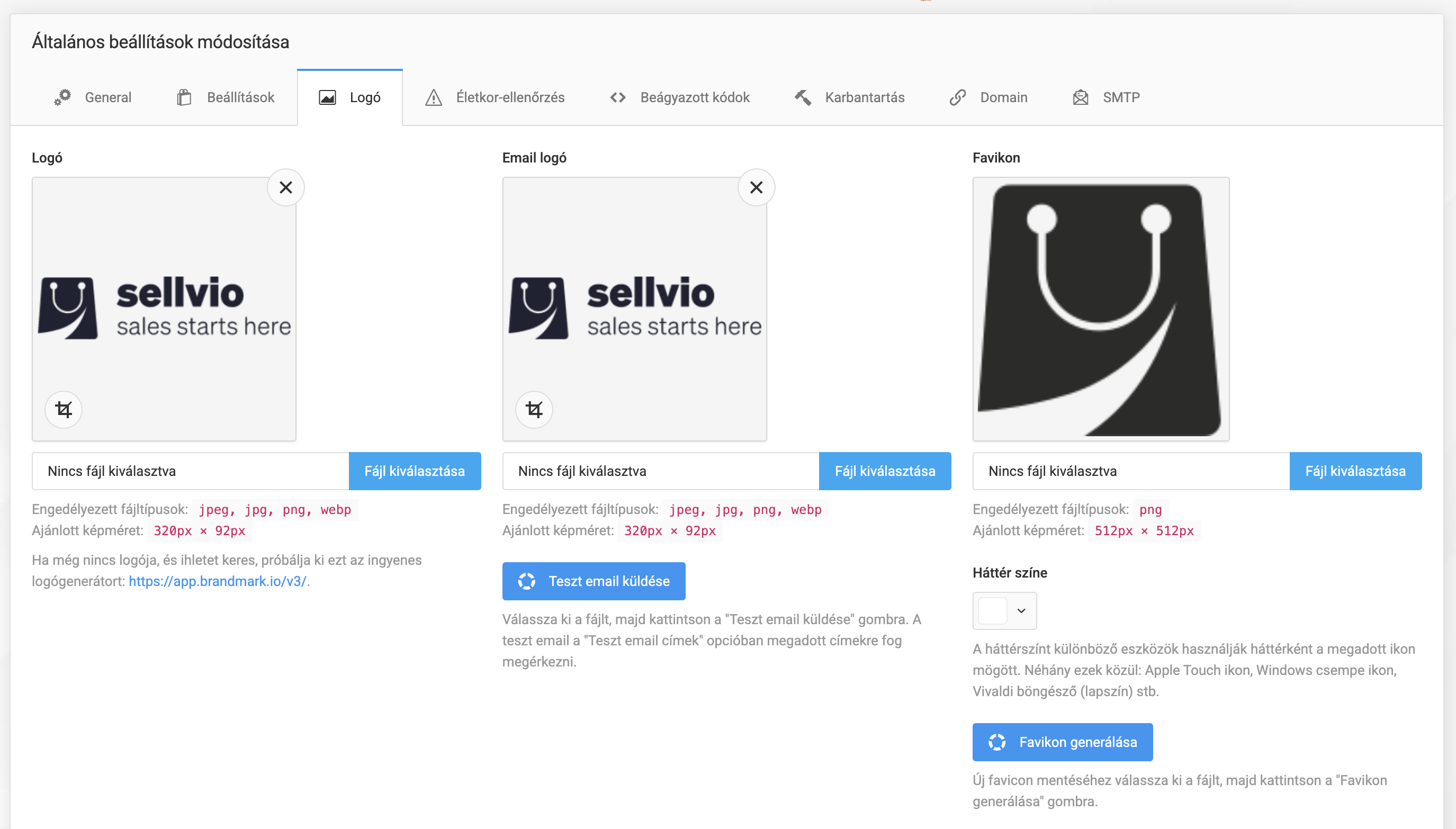
Task: Choose a file for the Favikon upload
Action: [x=1355, y=471]
